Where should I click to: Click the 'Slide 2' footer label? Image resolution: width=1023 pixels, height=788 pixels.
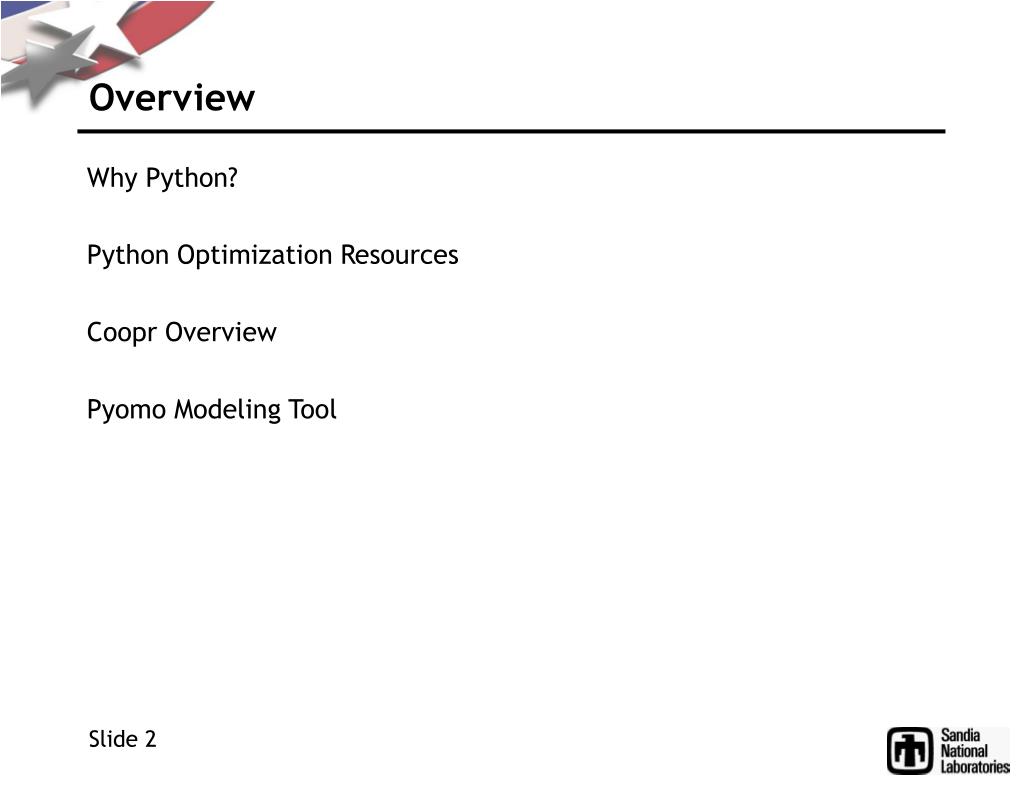point(123,739)
